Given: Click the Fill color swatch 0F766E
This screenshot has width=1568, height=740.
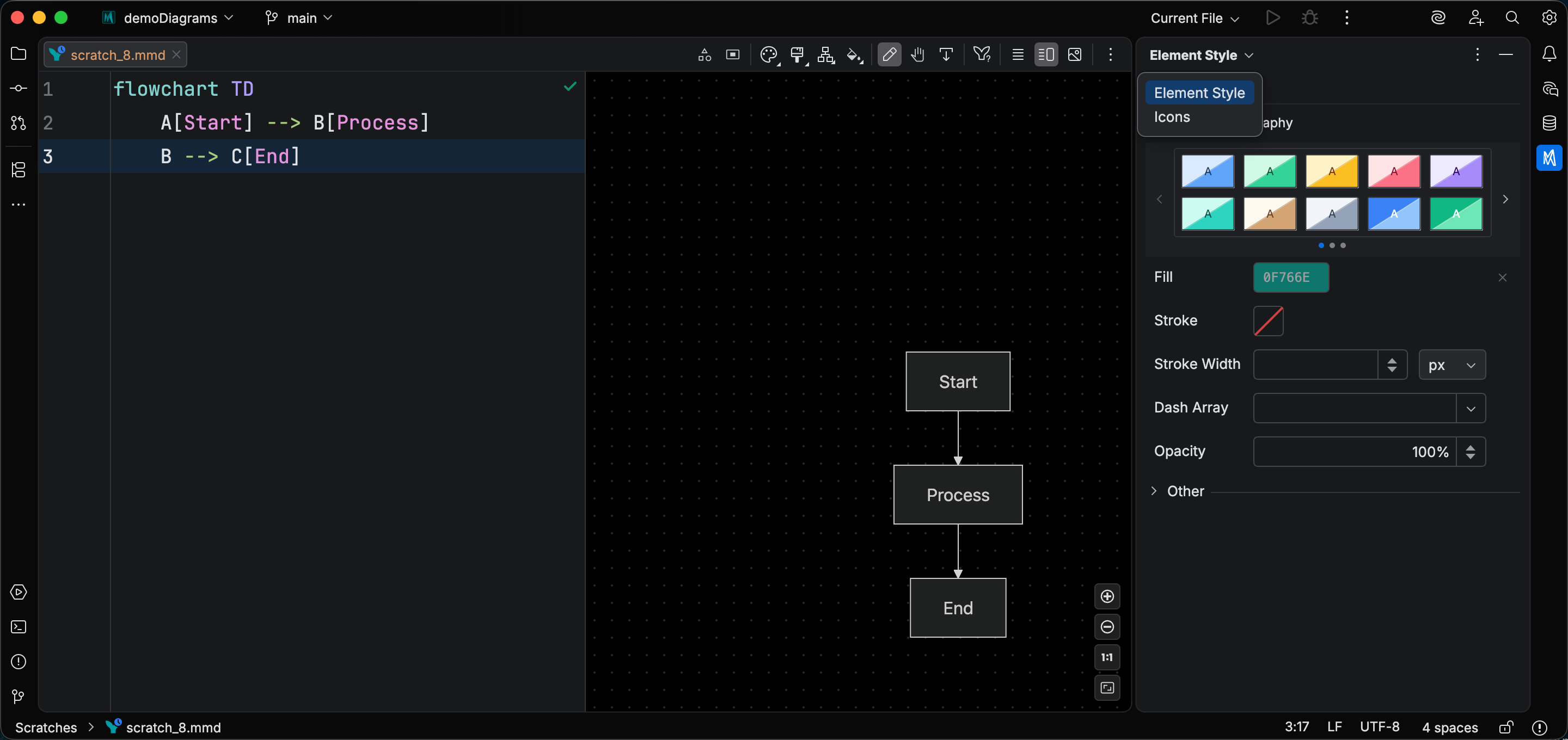Looking at the screenshot, I should click(x=1291, y=277).
